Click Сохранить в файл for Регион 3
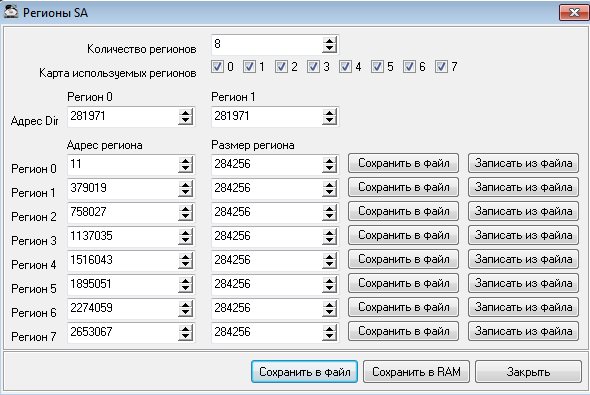590x395 pixels. pos(403,235)
